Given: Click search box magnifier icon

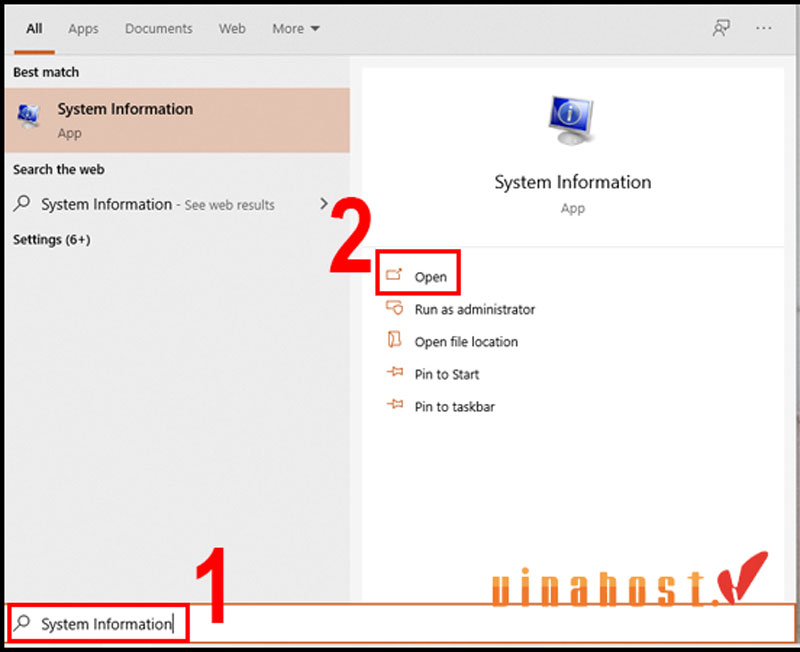Looking at the screenshot, I should tap(22, 623).
